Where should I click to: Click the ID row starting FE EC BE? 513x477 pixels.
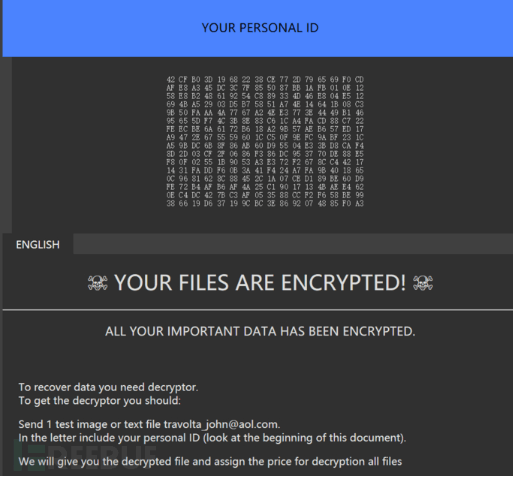265,129
